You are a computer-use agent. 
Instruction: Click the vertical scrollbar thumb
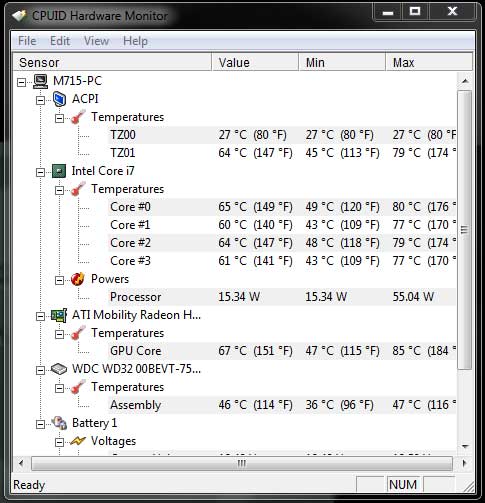coord(465,230)
